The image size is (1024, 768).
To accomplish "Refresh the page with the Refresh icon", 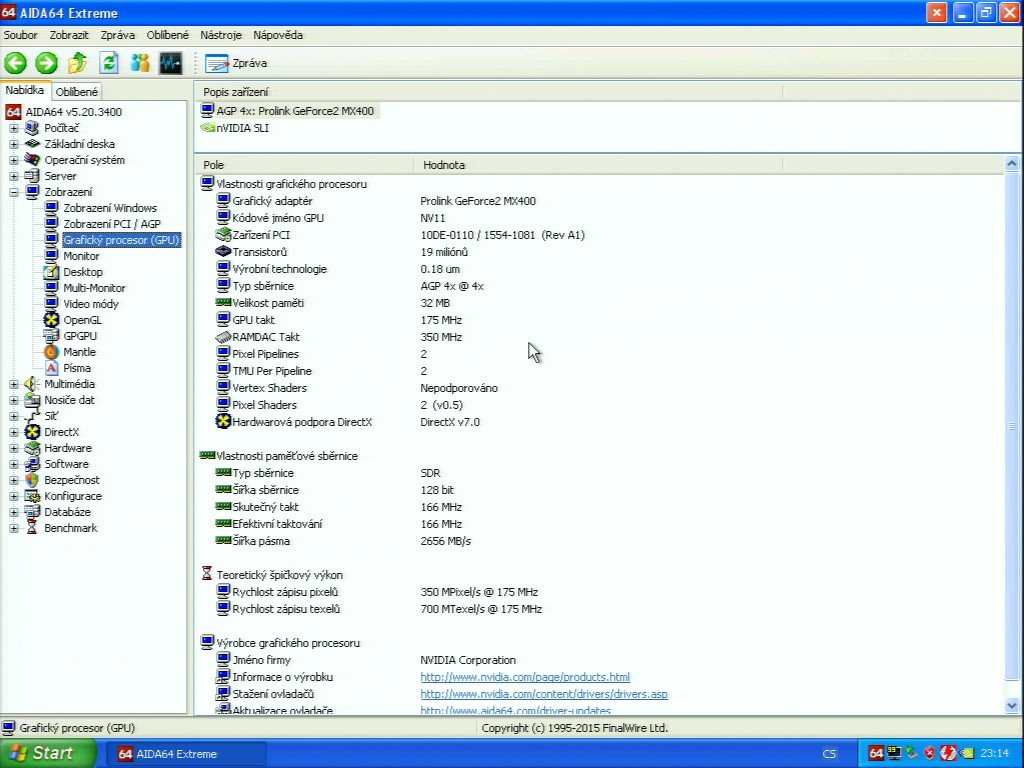I will pyautogui.click(x=108, y=63).
